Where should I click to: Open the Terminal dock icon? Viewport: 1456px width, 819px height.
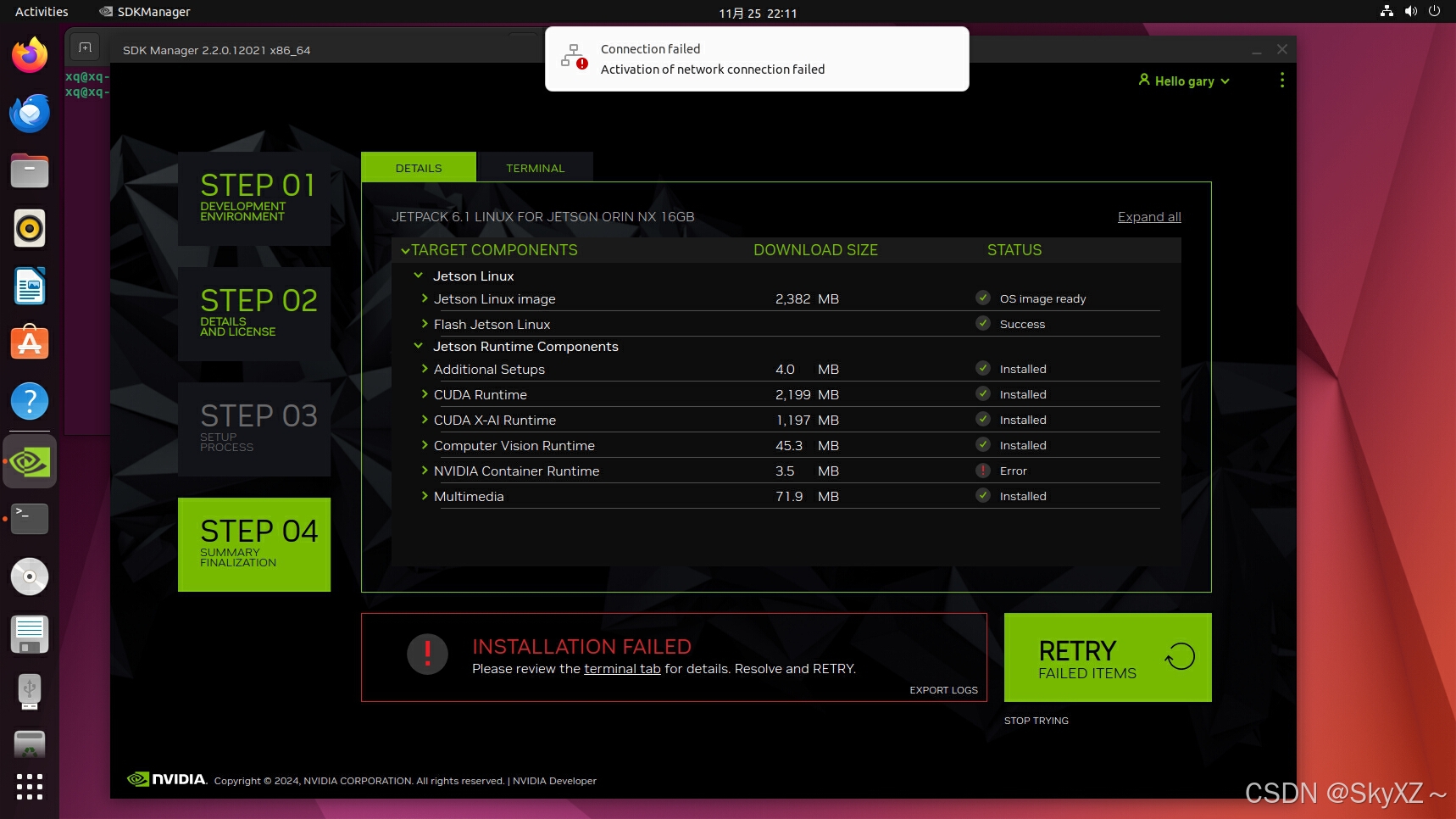(30, 519)
